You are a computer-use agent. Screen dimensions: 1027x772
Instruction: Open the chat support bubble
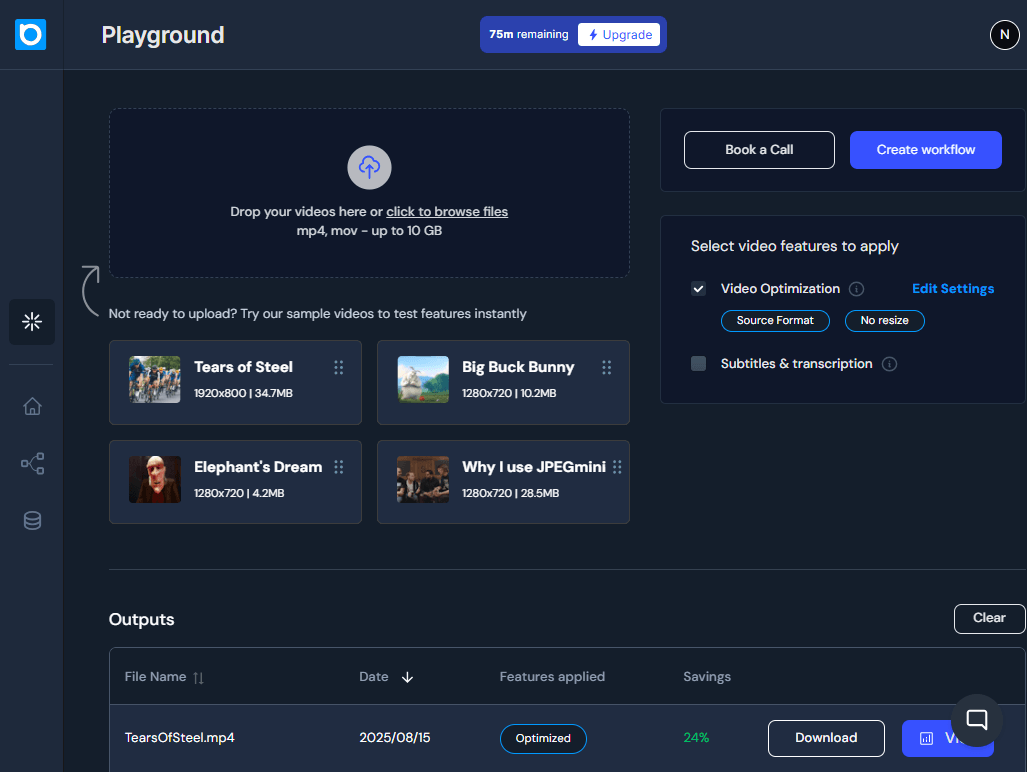click(x=976, y=720)
